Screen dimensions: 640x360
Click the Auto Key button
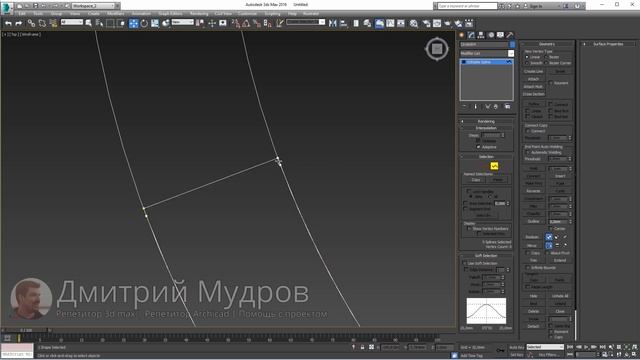tap(516, 347)
